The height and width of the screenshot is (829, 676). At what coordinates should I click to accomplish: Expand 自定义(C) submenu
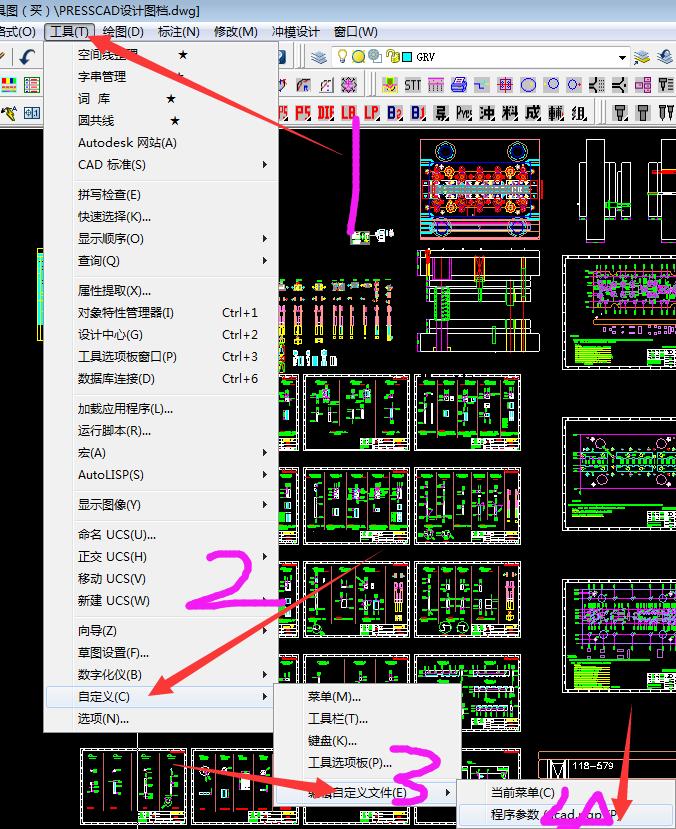pos(162,697)
